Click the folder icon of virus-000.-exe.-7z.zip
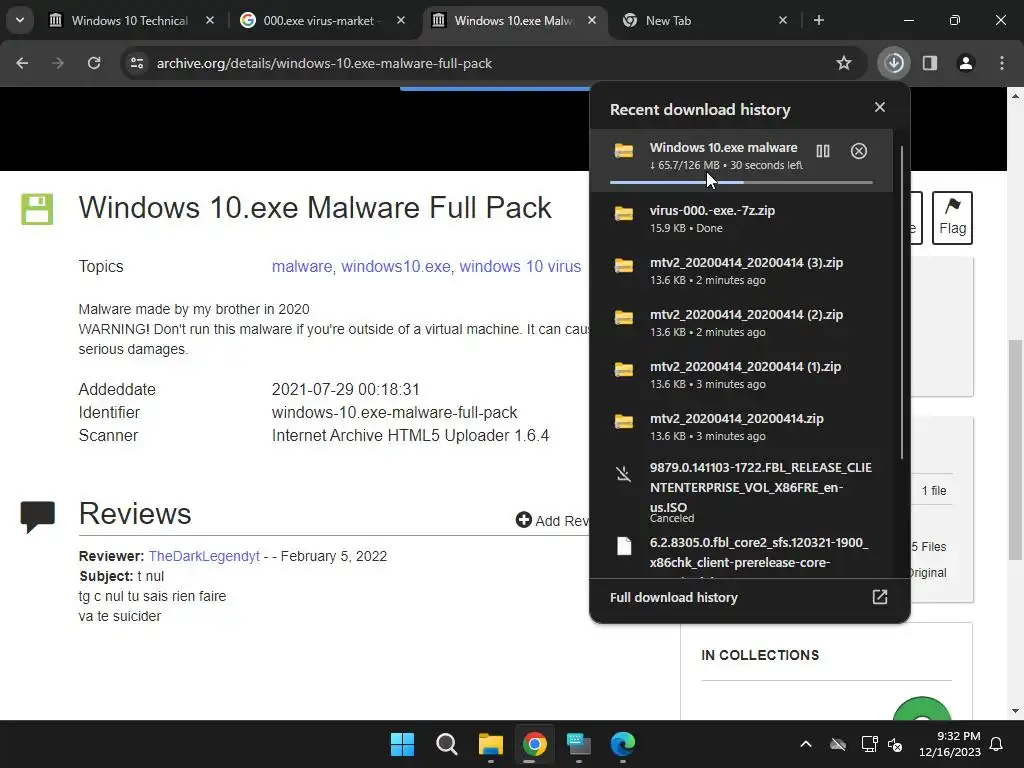1024x768 pixels. [x=624, y=214]
